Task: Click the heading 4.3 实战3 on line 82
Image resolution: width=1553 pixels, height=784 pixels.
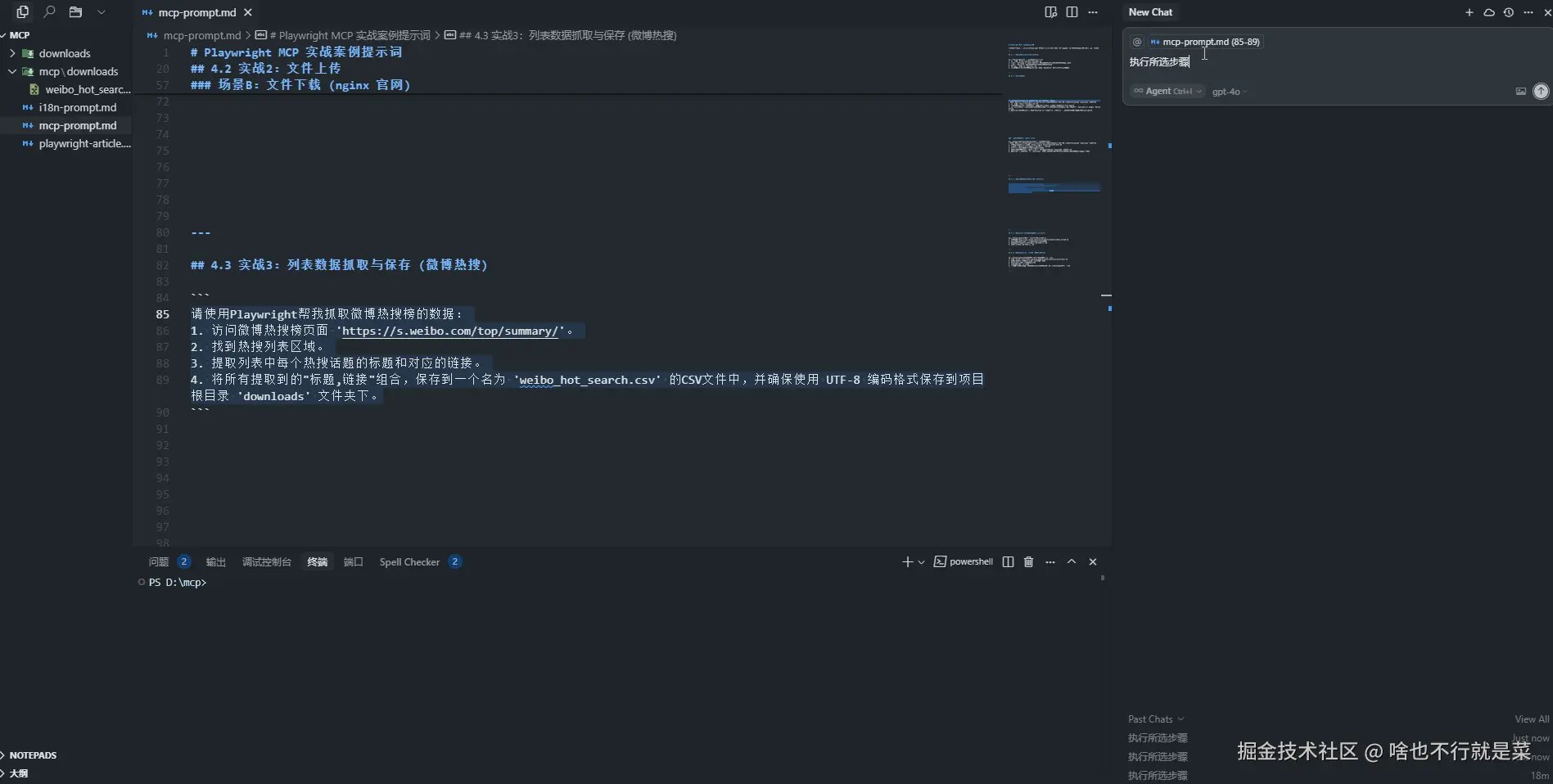Action: (339, 265)
